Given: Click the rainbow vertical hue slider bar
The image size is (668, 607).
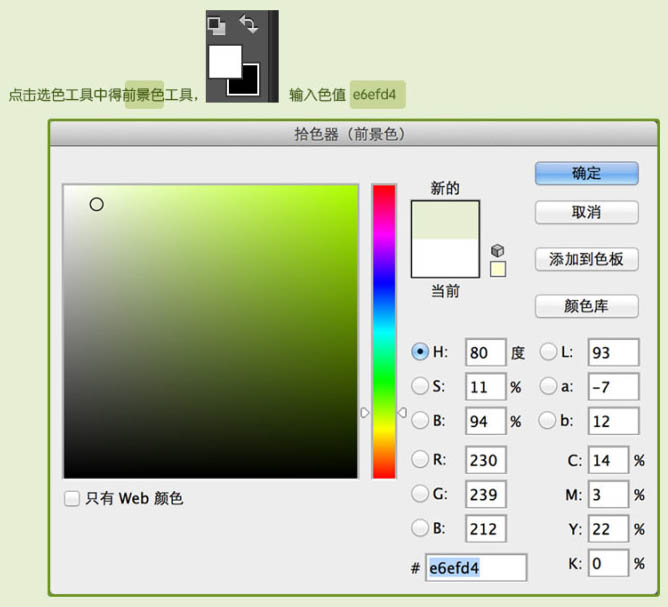Looking at the screenshot, I should click(x=384, y=331).
